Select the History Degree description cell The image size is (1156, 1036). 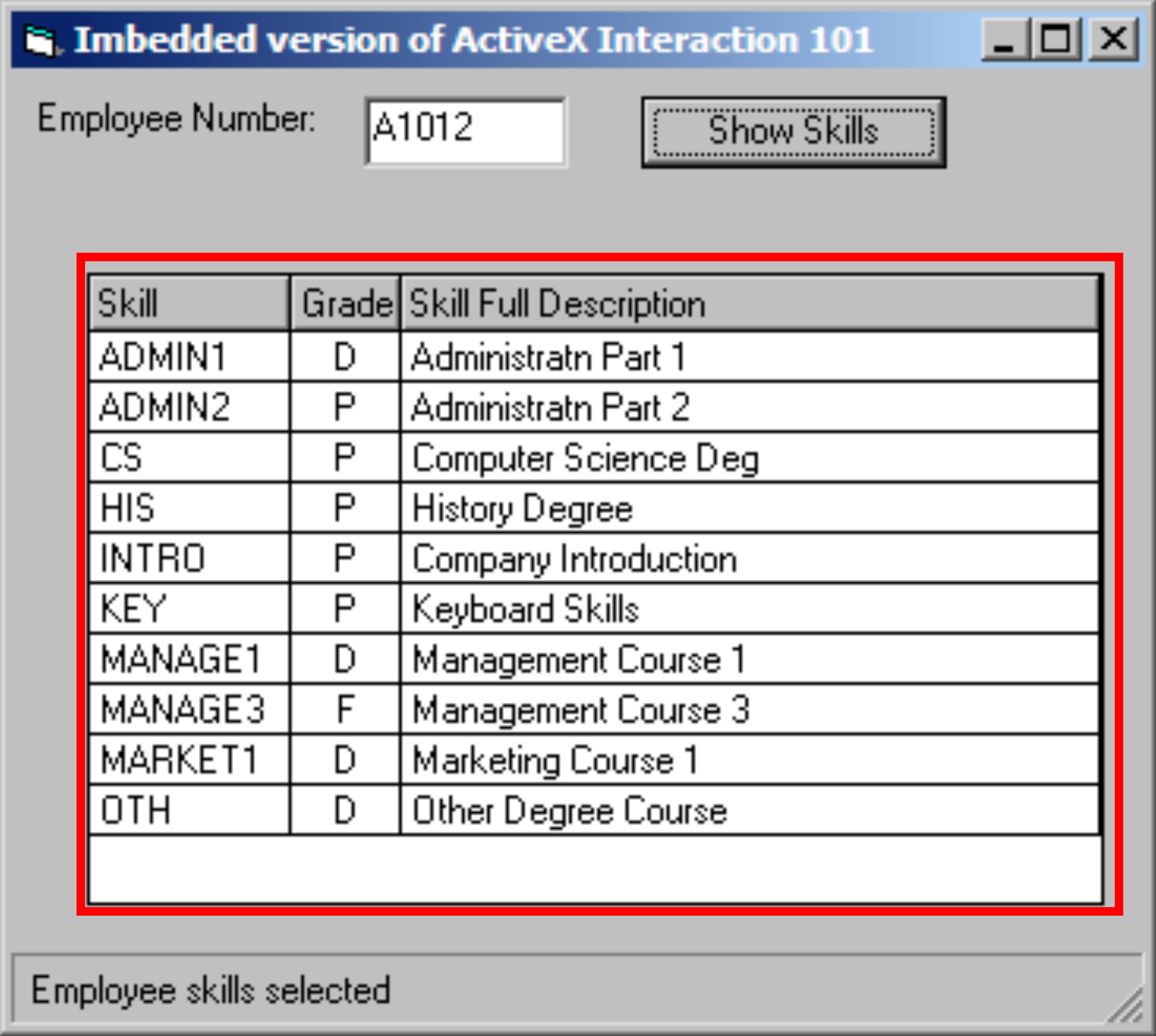click(748, 508)
